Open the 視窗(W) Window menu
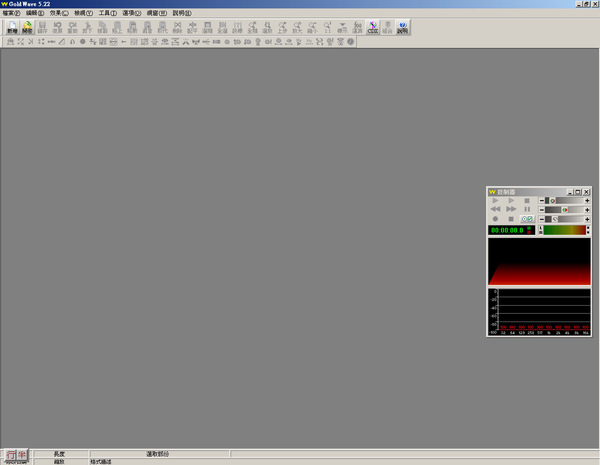Viewport: 600px width, 465px height. click(x=157, y=13)
